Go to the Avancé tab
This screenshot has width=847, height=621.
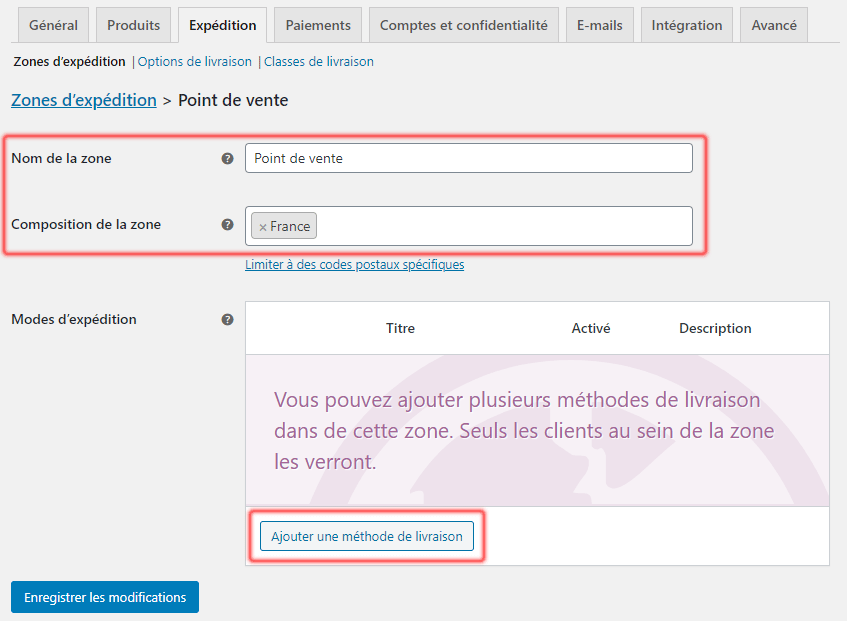(x=774, y=25)
